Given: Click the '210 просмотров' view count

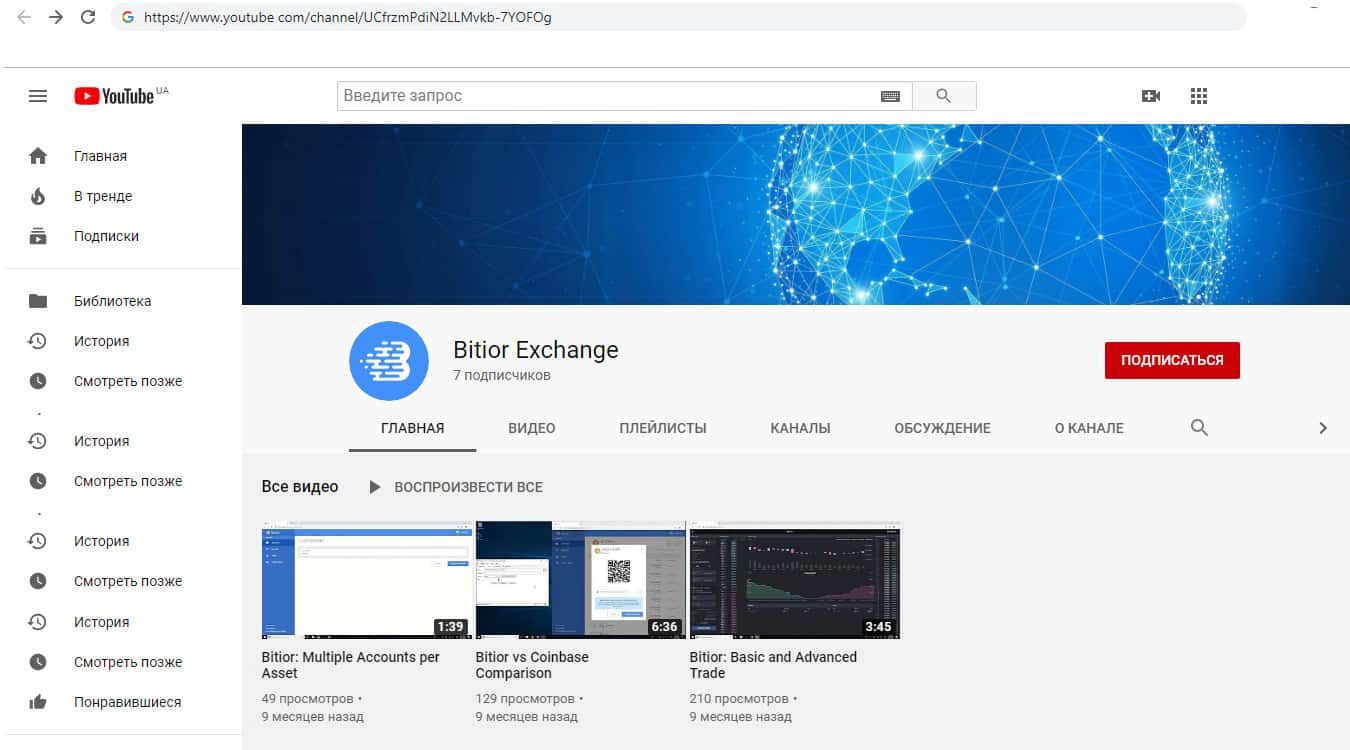Looking at the screenshot, I should click(x=739, y=699).
